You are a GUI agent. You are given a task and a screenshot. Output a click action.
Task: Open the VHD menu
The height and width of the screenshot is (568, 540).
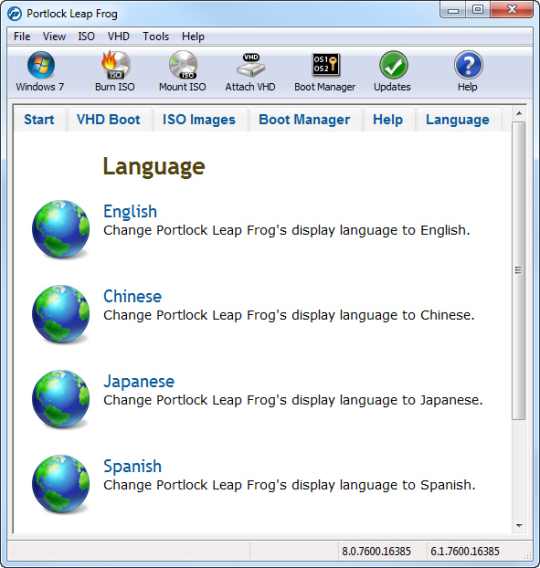tap(118, 36)
